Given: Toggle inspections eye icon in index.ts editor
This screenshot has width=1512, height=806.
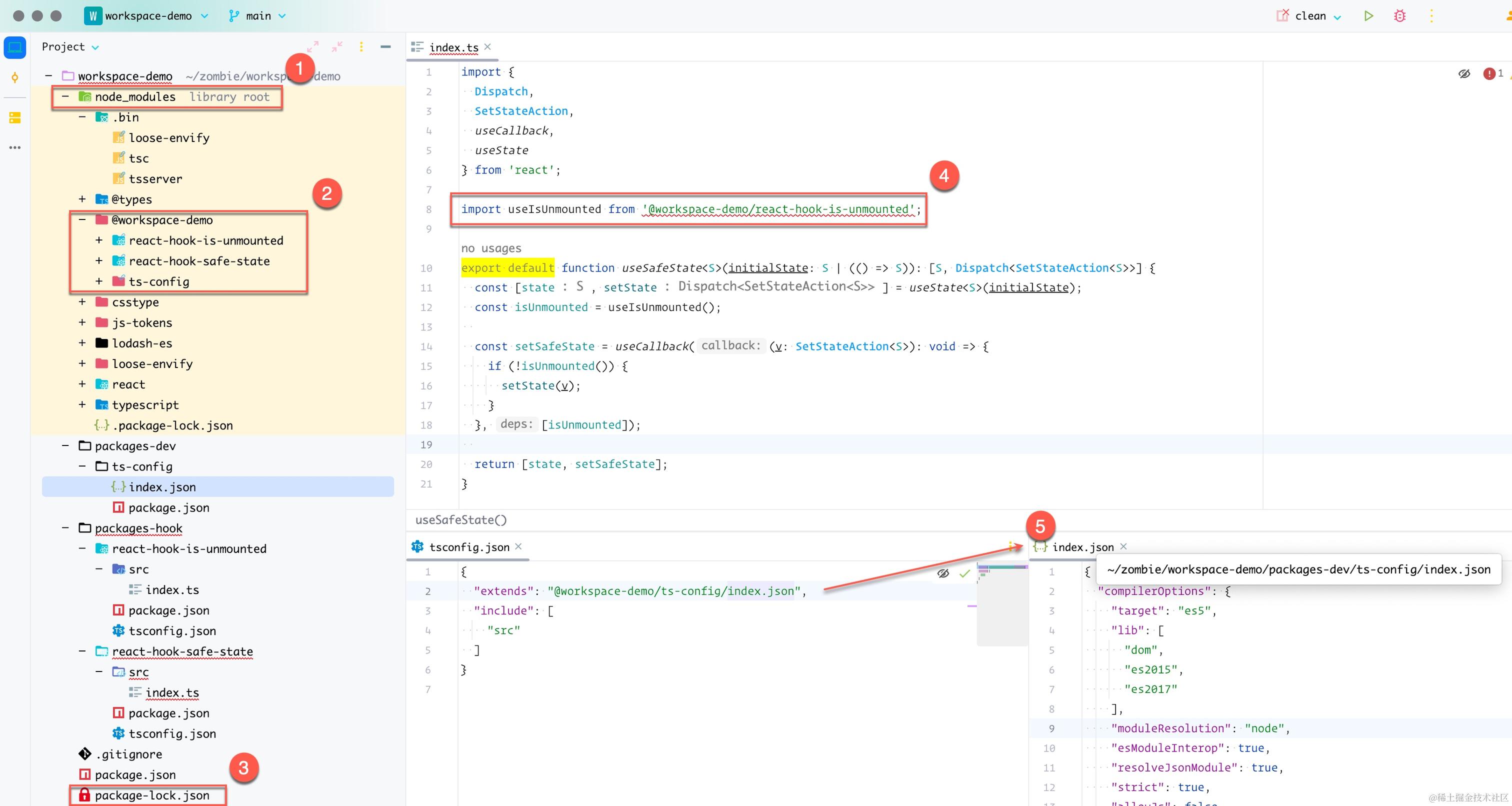Looking at the screenshot, I should point(1464,73).
